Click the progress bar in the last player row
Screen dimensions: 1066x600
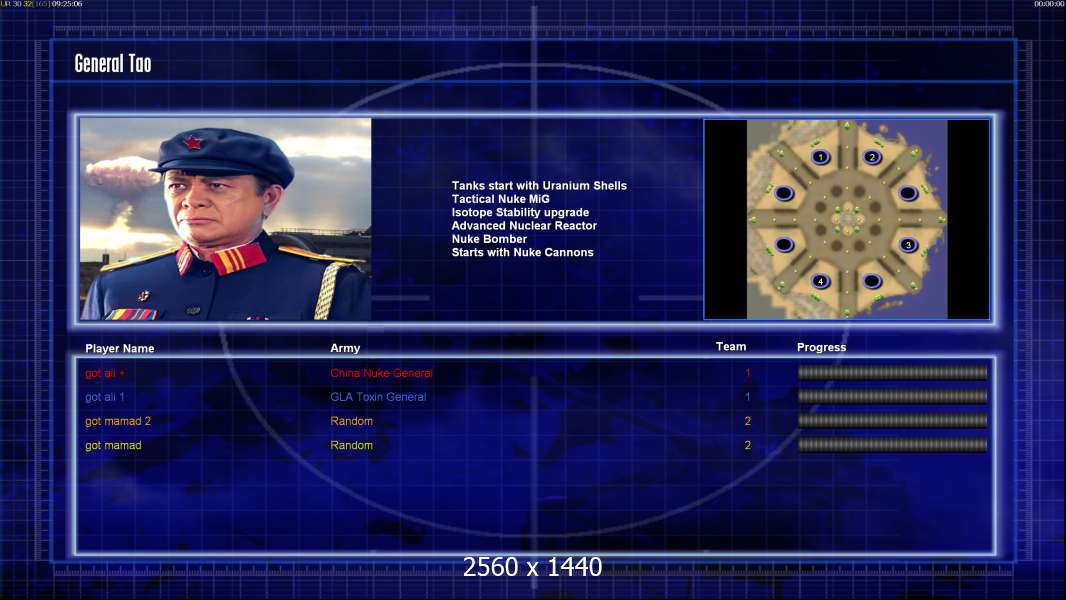[893, 445]
